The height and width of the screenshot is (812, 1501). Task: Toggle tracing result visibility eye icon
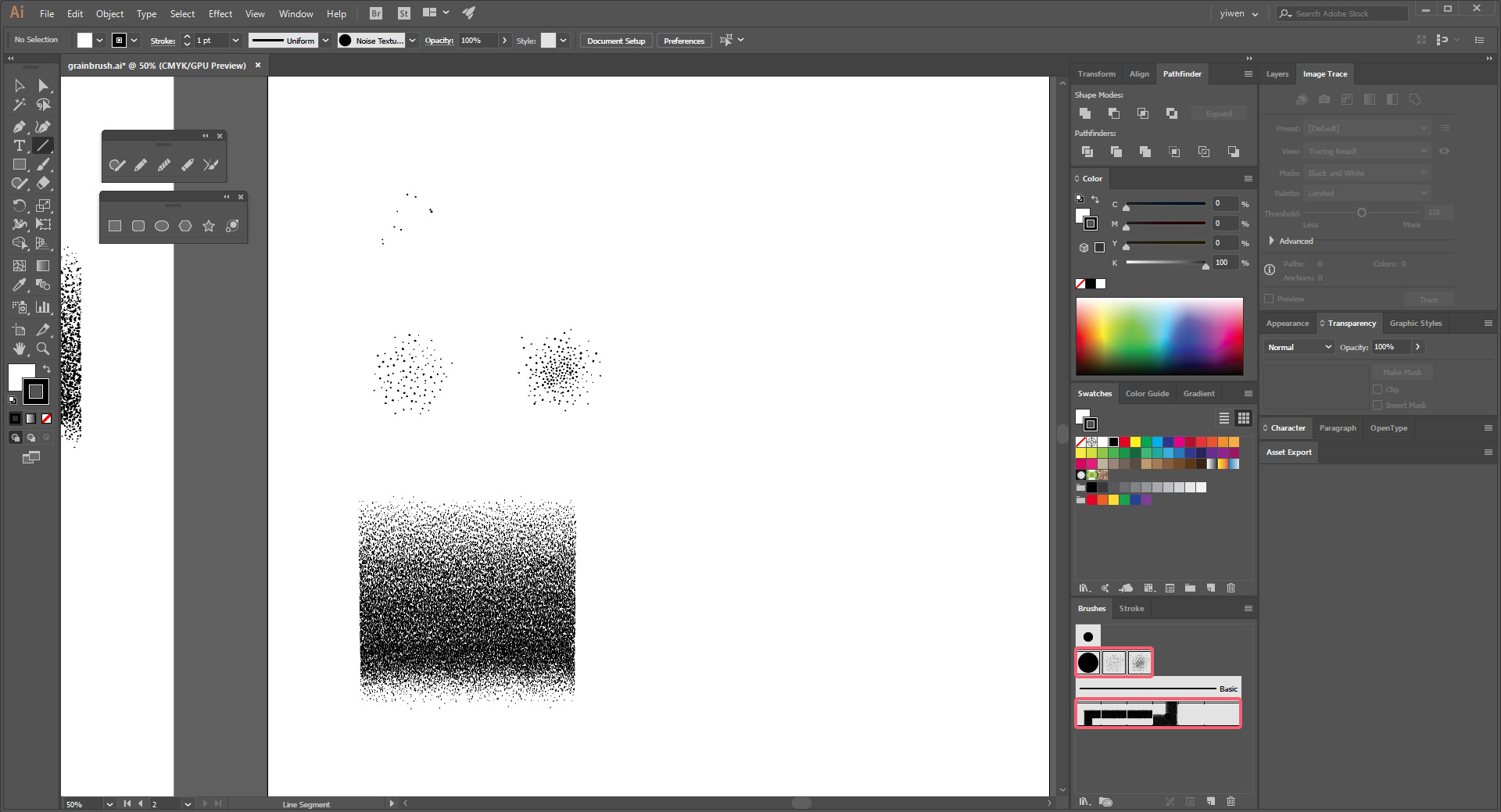[x=1445, y=151]
